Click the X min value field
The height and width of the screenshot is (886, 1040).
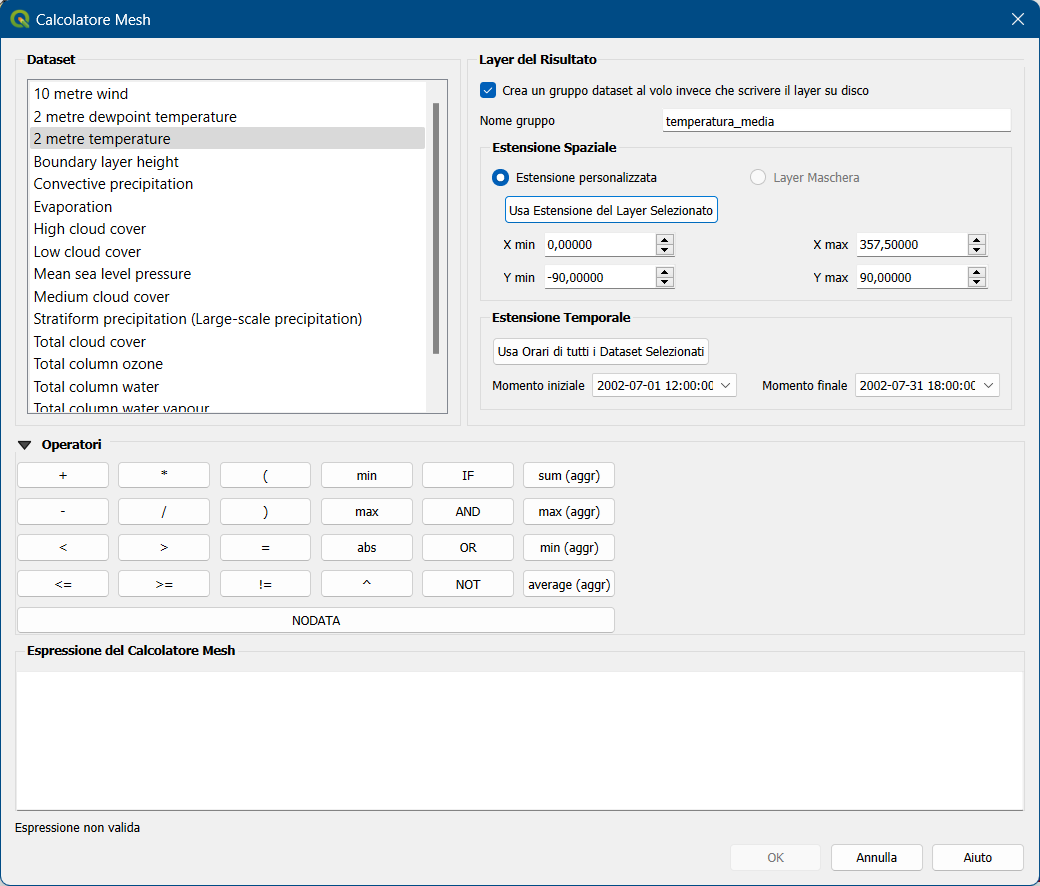pos(600,245)
